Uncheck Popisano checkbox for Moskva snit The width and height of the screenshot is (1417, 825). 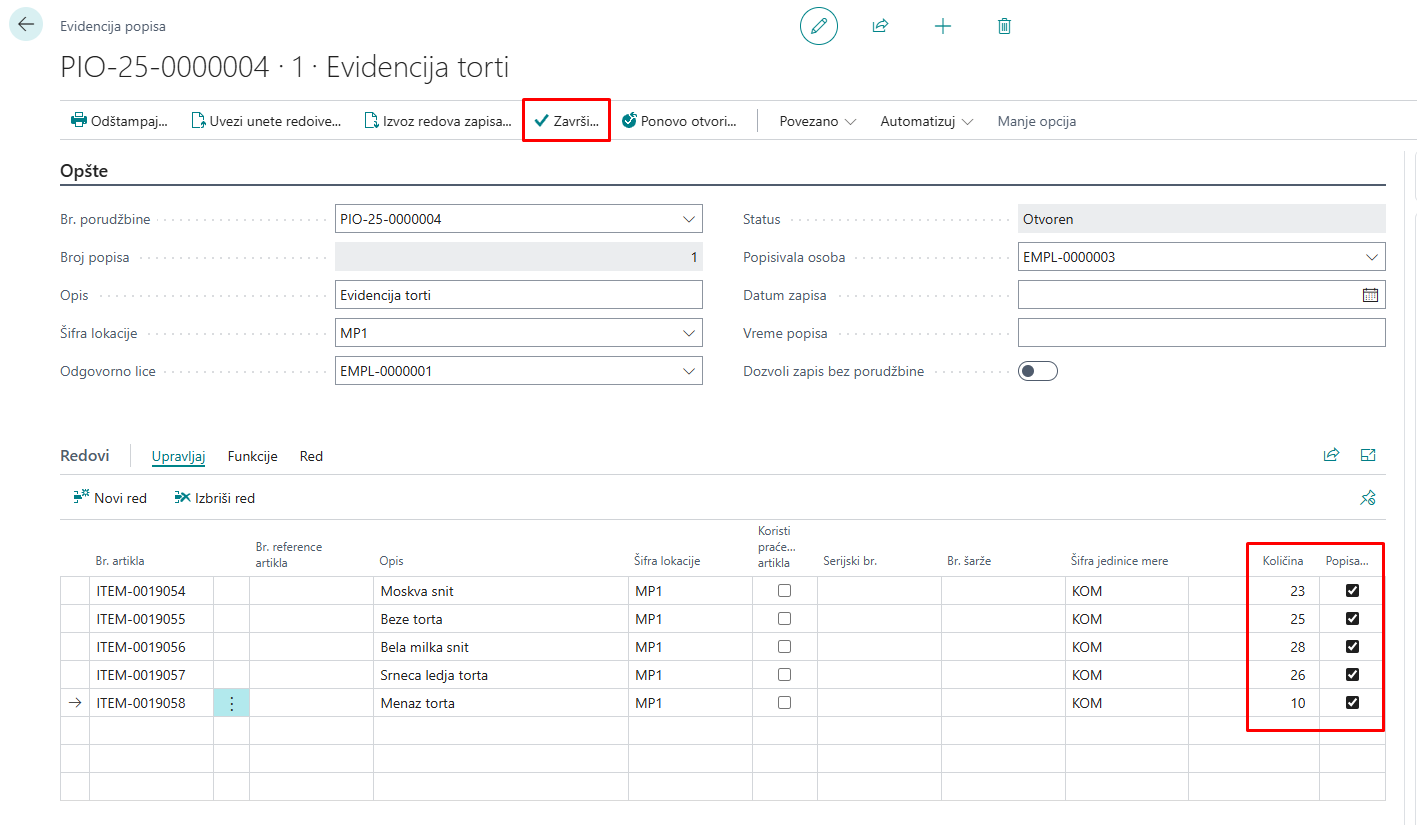1352,591
